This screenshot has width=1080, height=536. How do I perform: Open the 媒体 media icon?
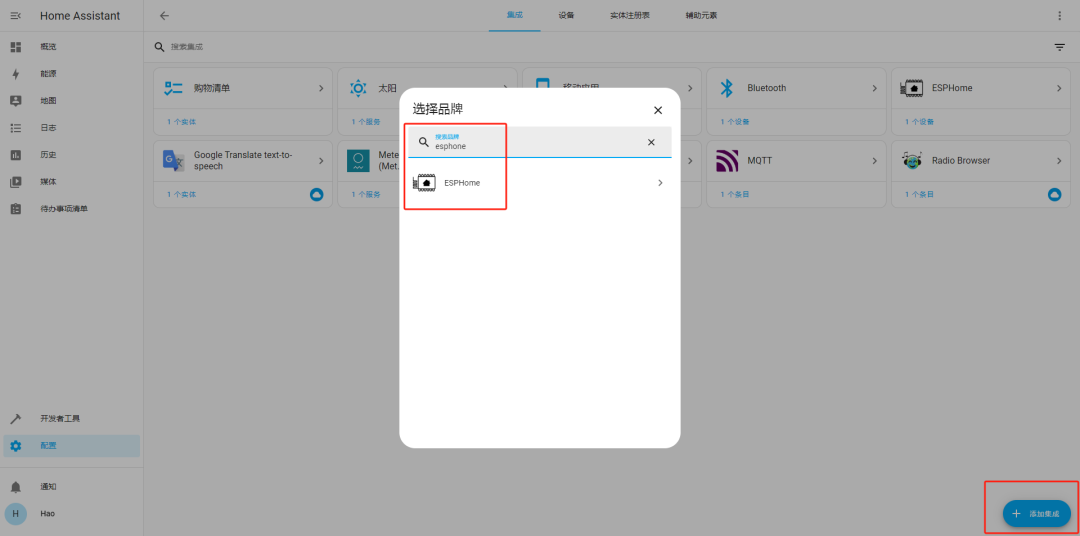coord(16,182)
